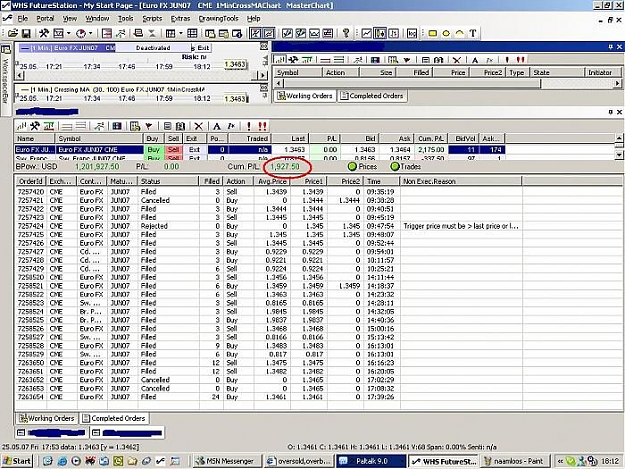Screen dimensions: 625x469
Task: Click the letter A icon in lower order toolbar
Action: [x=217, y=126]
